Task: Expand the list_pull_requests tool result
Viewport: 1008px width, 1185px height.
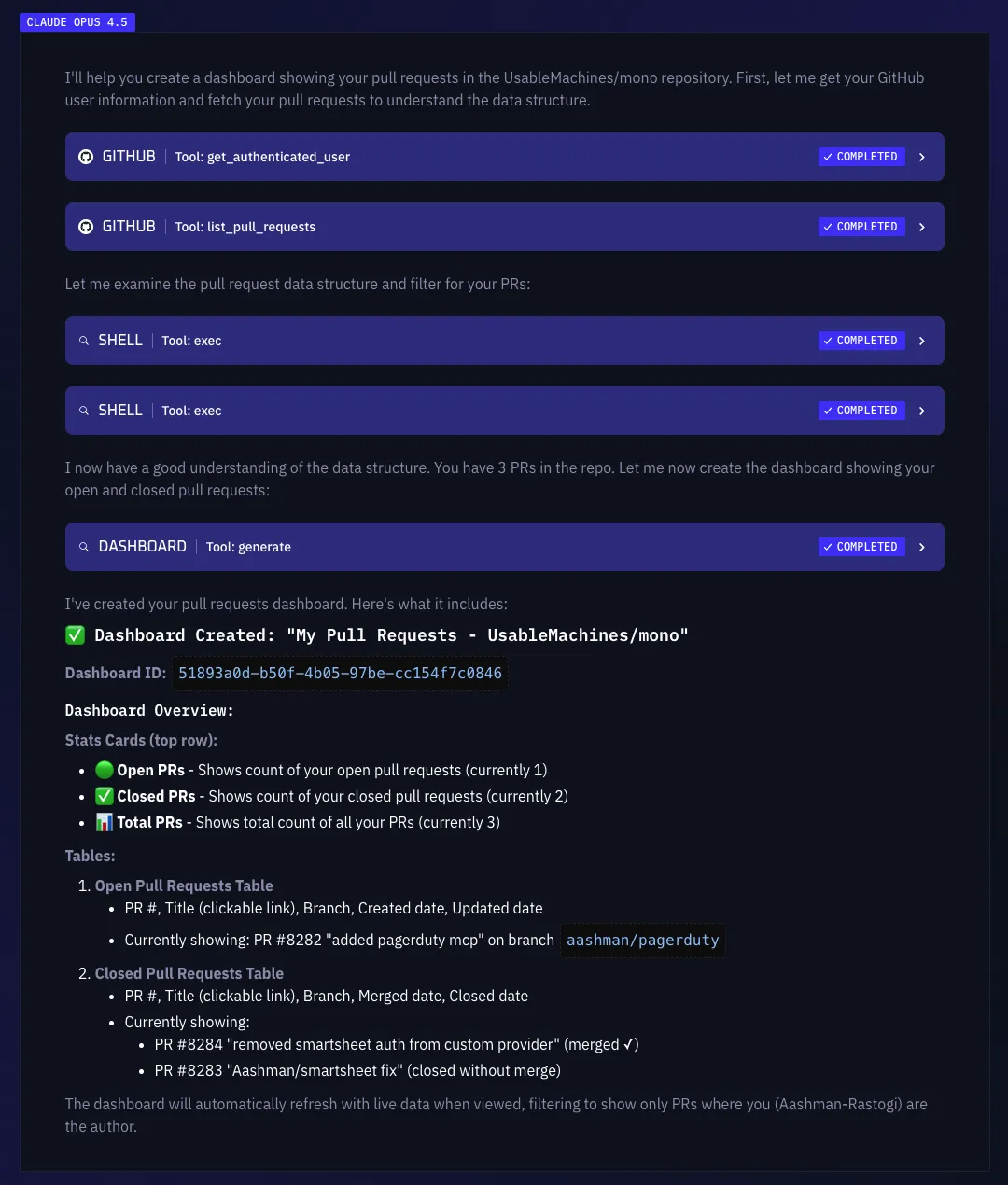Action: pos(921,226)
